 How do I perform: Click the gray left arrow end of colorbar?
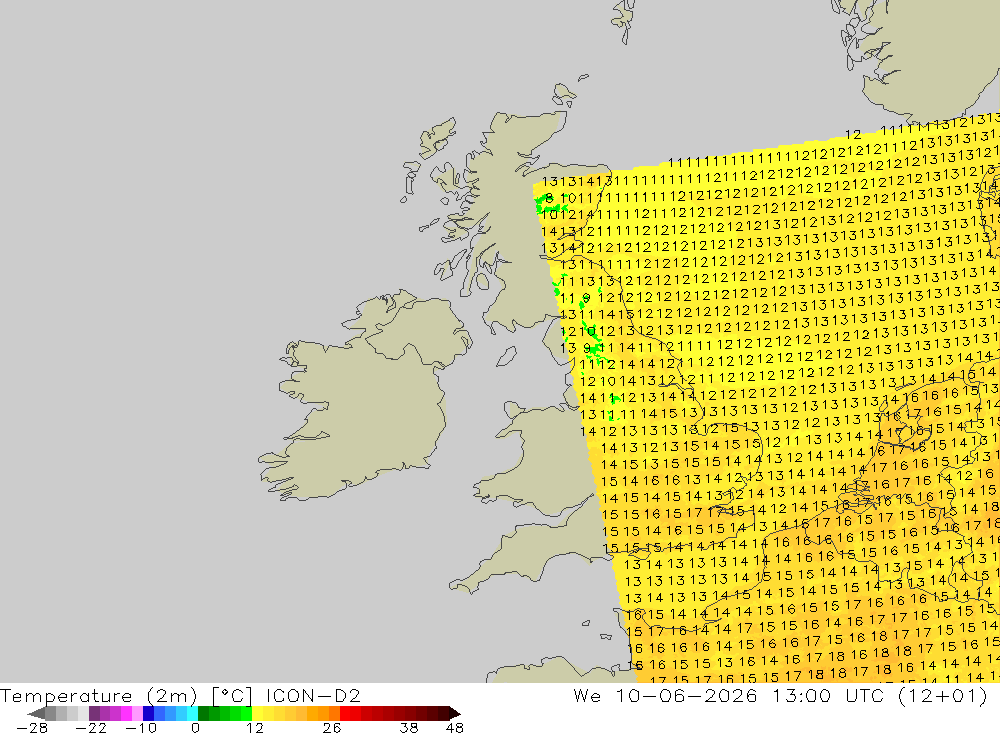[x=36, y=714]
